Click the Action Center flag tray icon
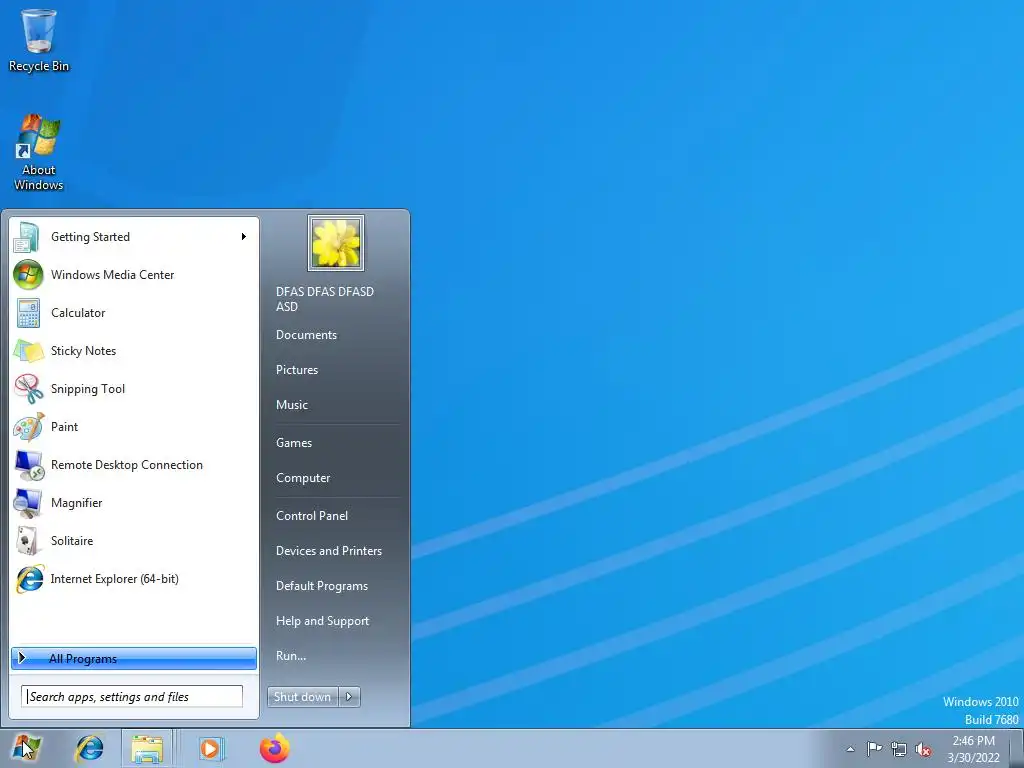 tap(874, 748)
